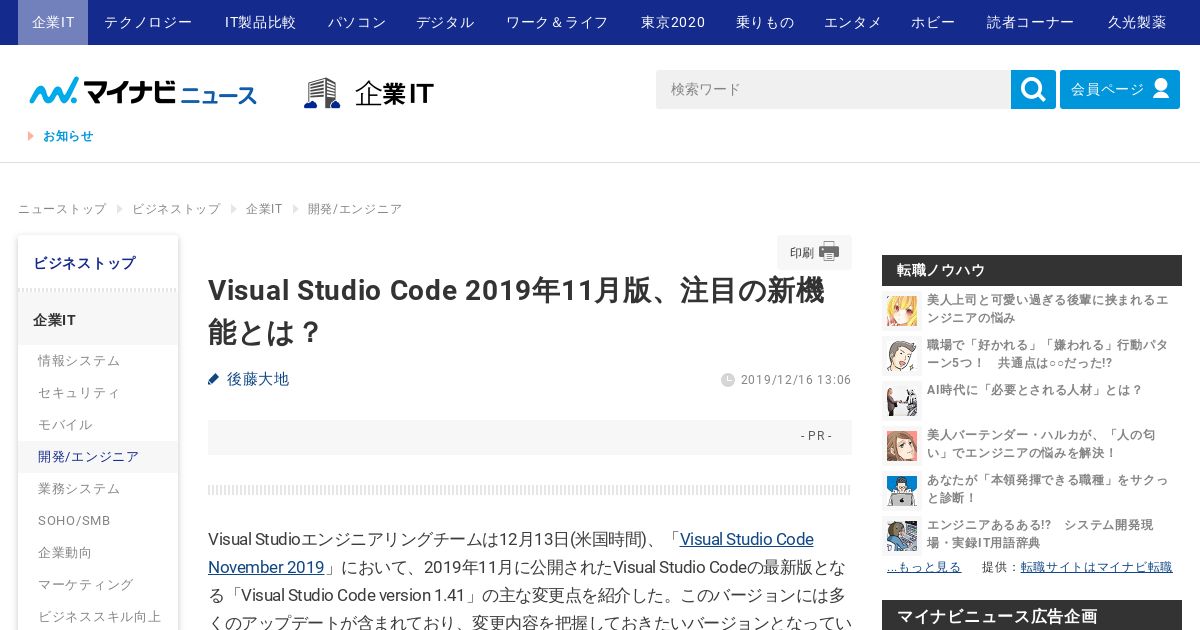
Task: Select セキュリティ in the left sidebar
Action: click(79, 393)
